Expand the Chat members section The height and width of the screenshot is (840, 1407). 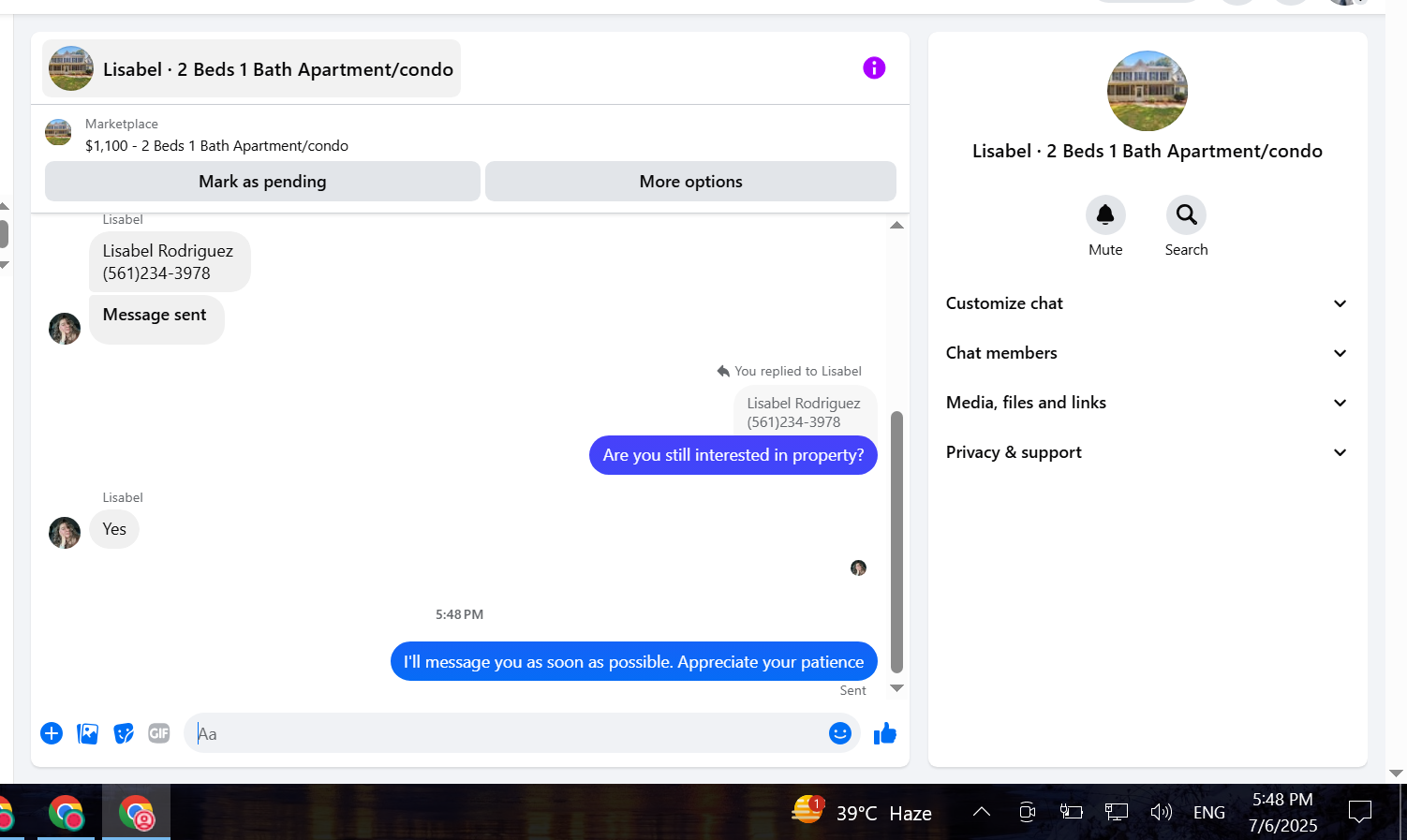point(1148,353)
